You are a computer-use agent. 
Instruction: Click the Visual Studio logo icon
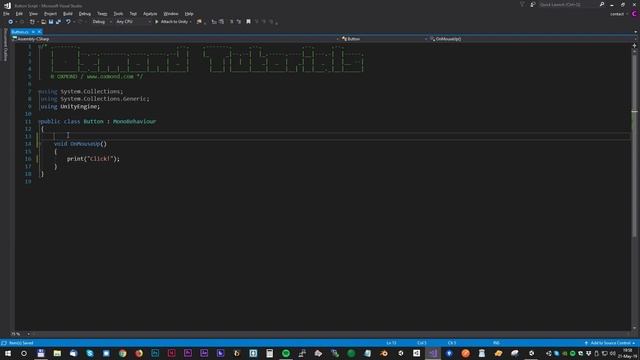tap(7, 6)
